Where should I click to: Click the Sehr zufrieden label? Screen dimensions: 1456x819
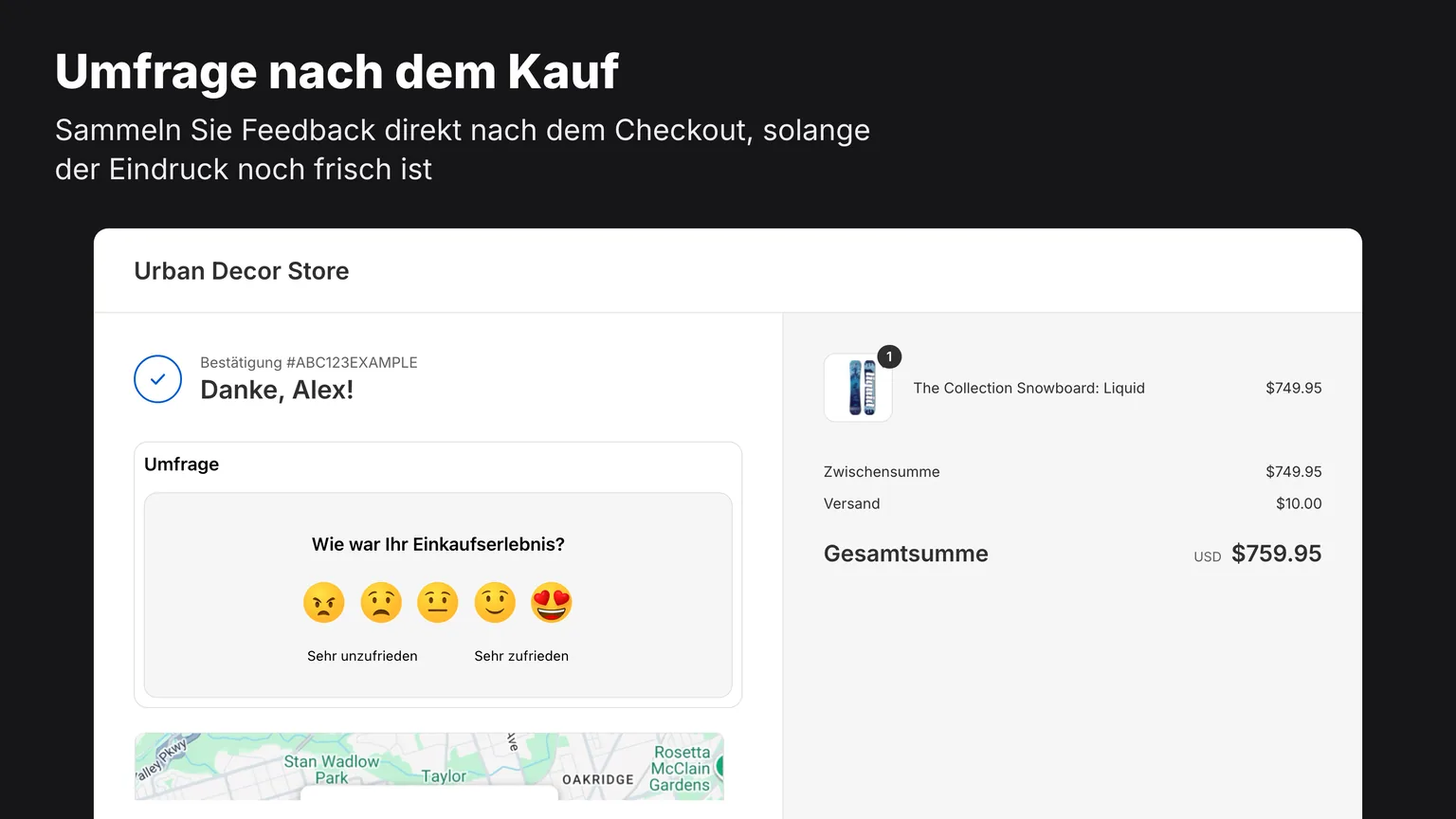(x=521, y=656)
